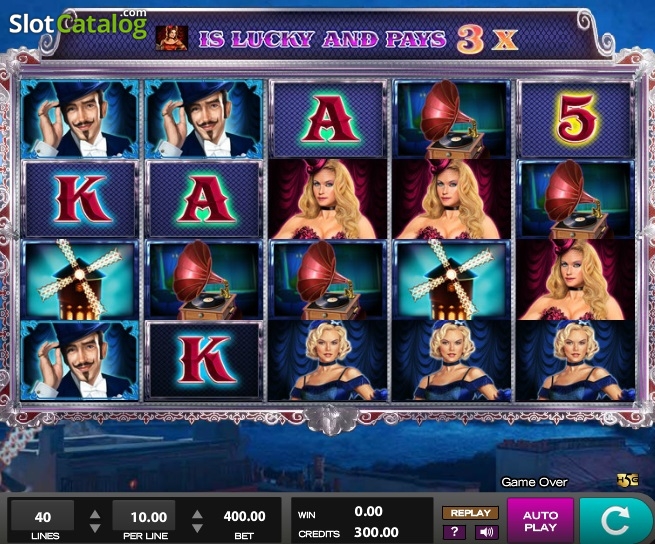Select the 40 Lines value field
655x544 pixels.
pyautogui.click(x=43, y=517)
